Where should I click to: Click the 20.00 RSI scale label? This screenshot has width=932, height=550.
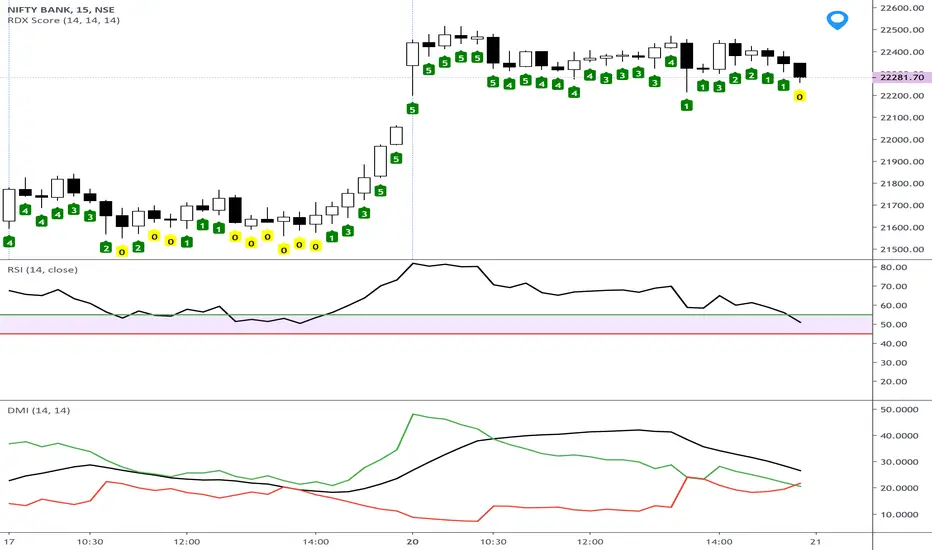tap(893, 382)
